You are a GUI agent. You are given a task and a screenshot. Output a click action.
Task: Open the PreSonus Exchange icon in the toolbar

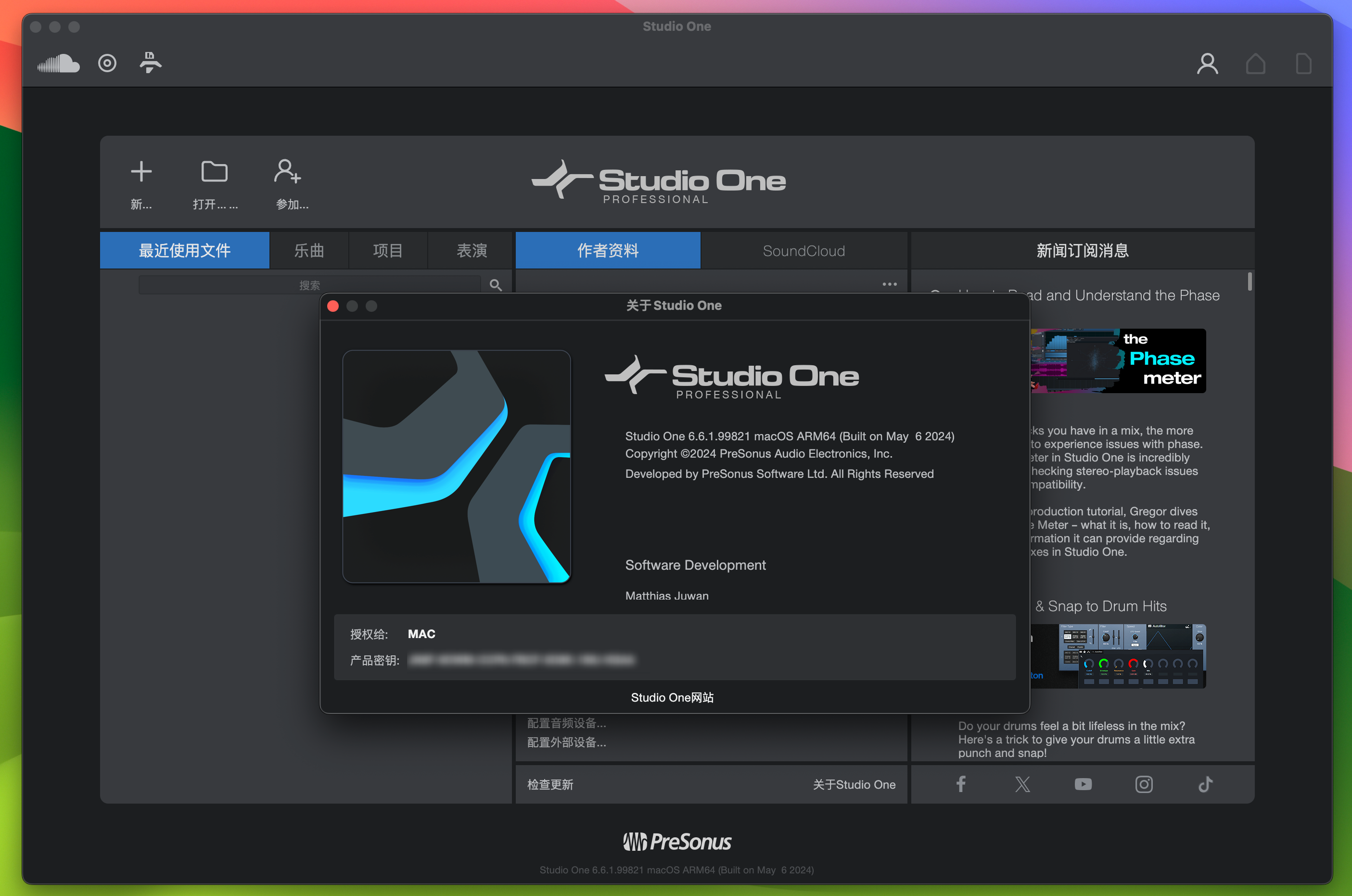pos(150,63)
